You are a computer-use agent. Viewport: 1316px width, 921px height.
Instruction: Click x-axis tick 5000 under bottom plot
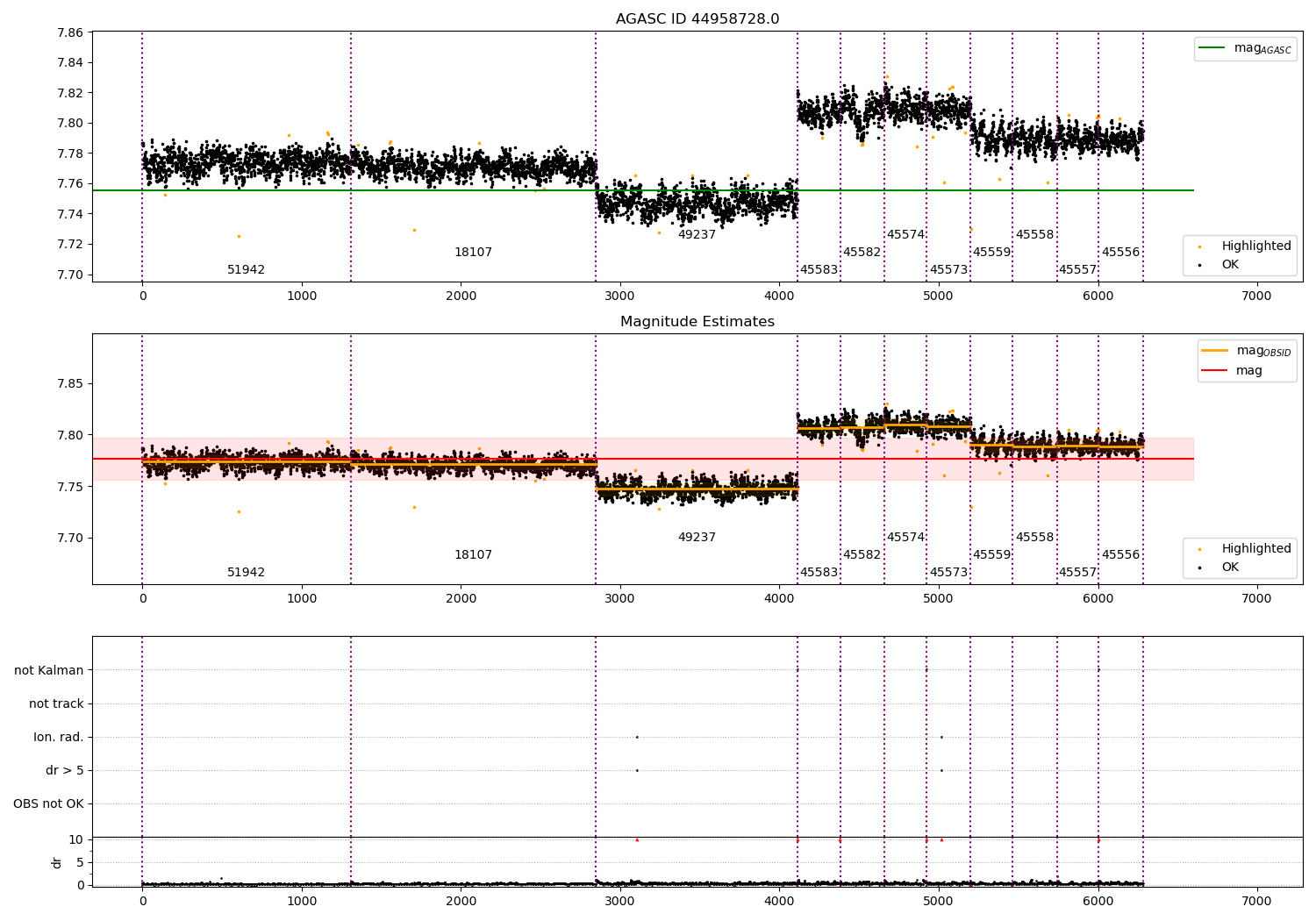pyautogui.click(x=938, y=901)
